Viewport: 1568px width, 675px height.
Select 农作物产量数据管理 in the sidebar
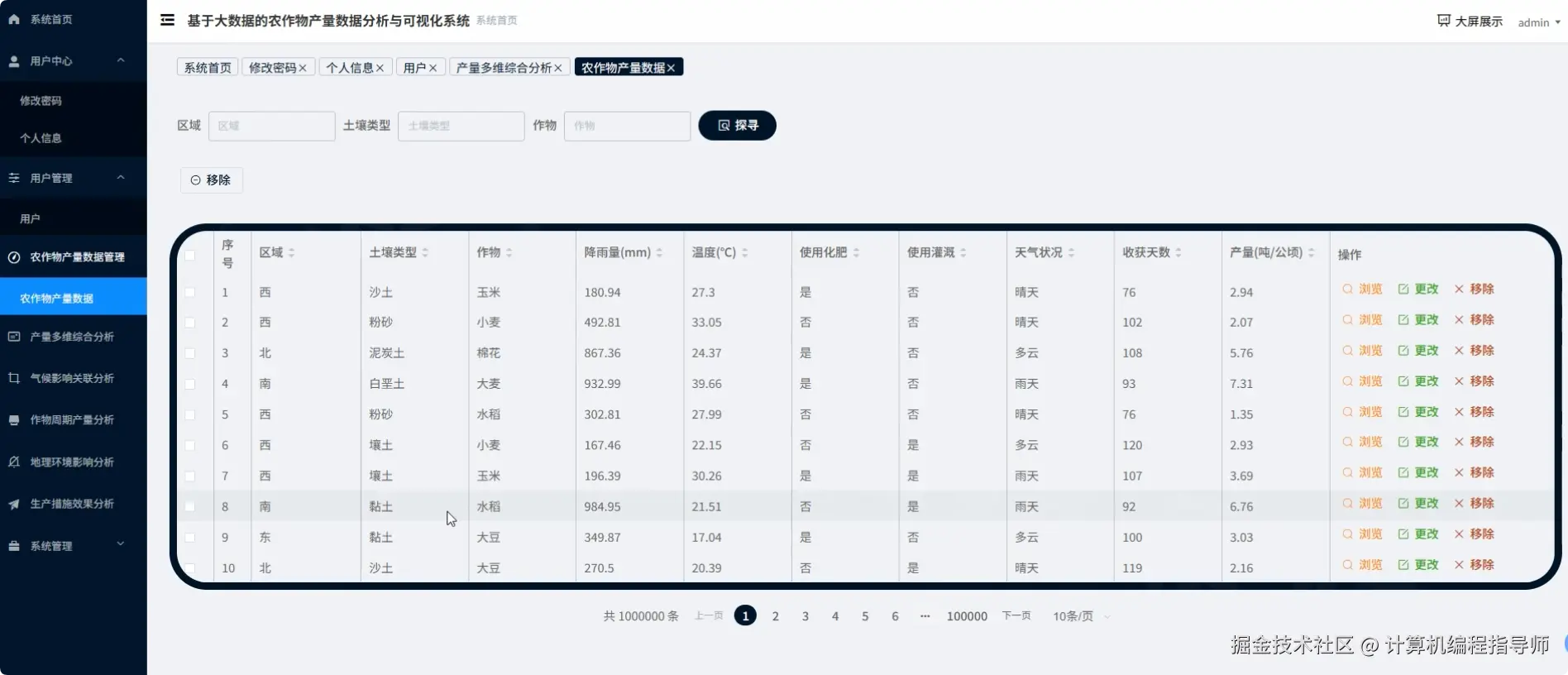74,257
